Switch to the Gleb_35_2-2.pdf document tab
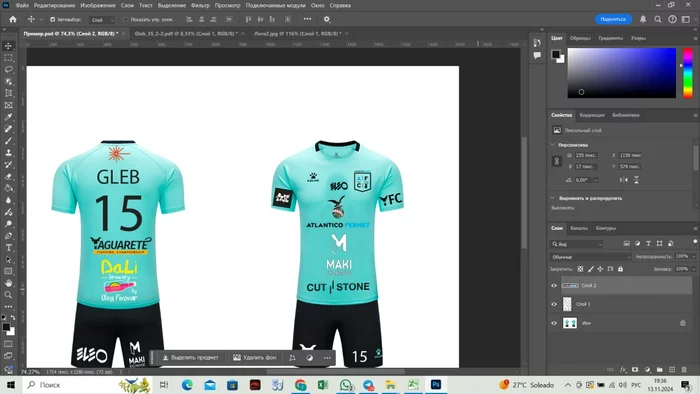This screenshot has height=394, width=700. (185, 33)
